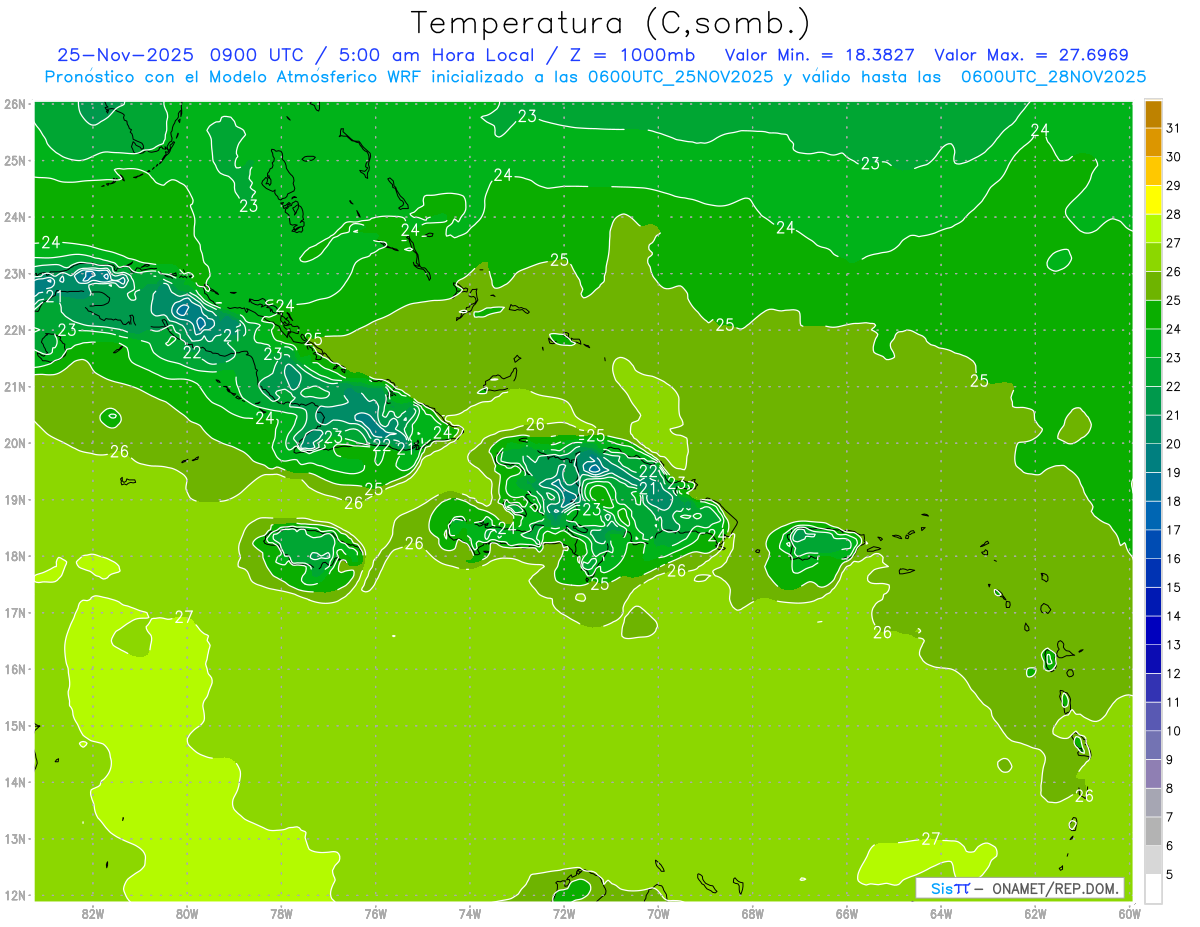Click the "17N" latitude label
The width and height of the screenshot is (1200, 927).
point(14,612)
